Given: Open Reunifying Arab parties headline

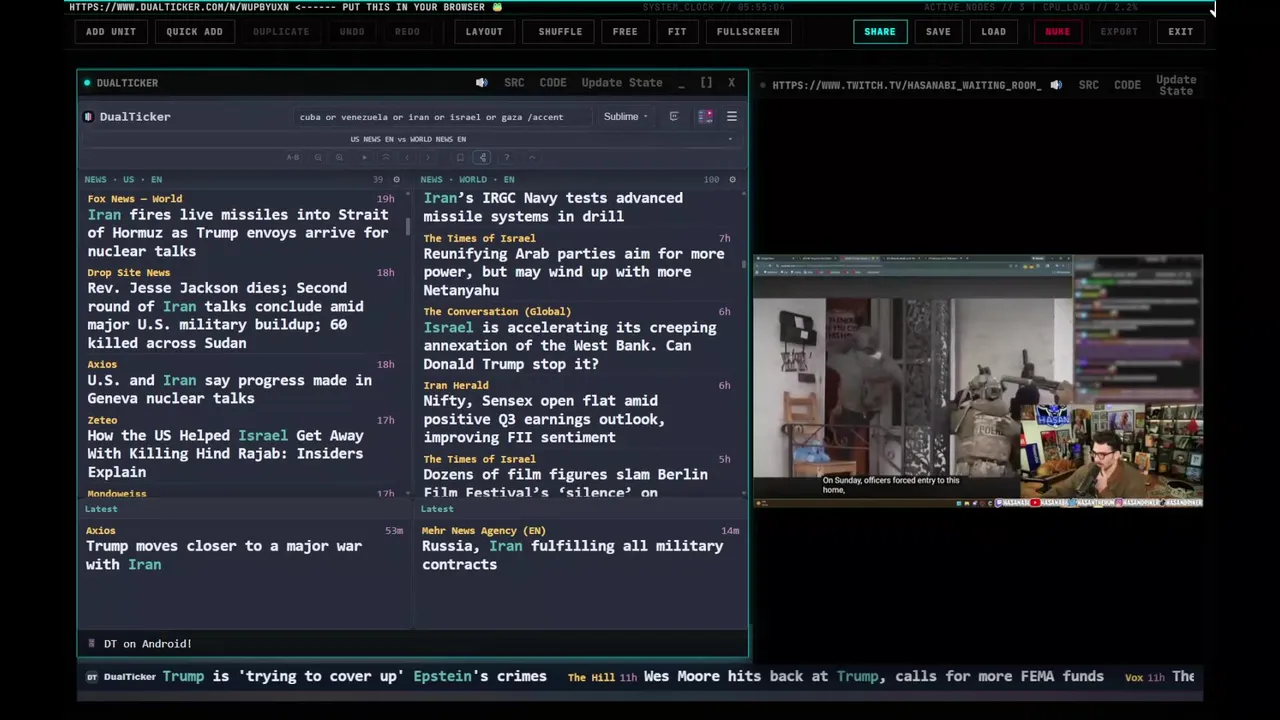Looking at the screenshot, I should 573,272.
